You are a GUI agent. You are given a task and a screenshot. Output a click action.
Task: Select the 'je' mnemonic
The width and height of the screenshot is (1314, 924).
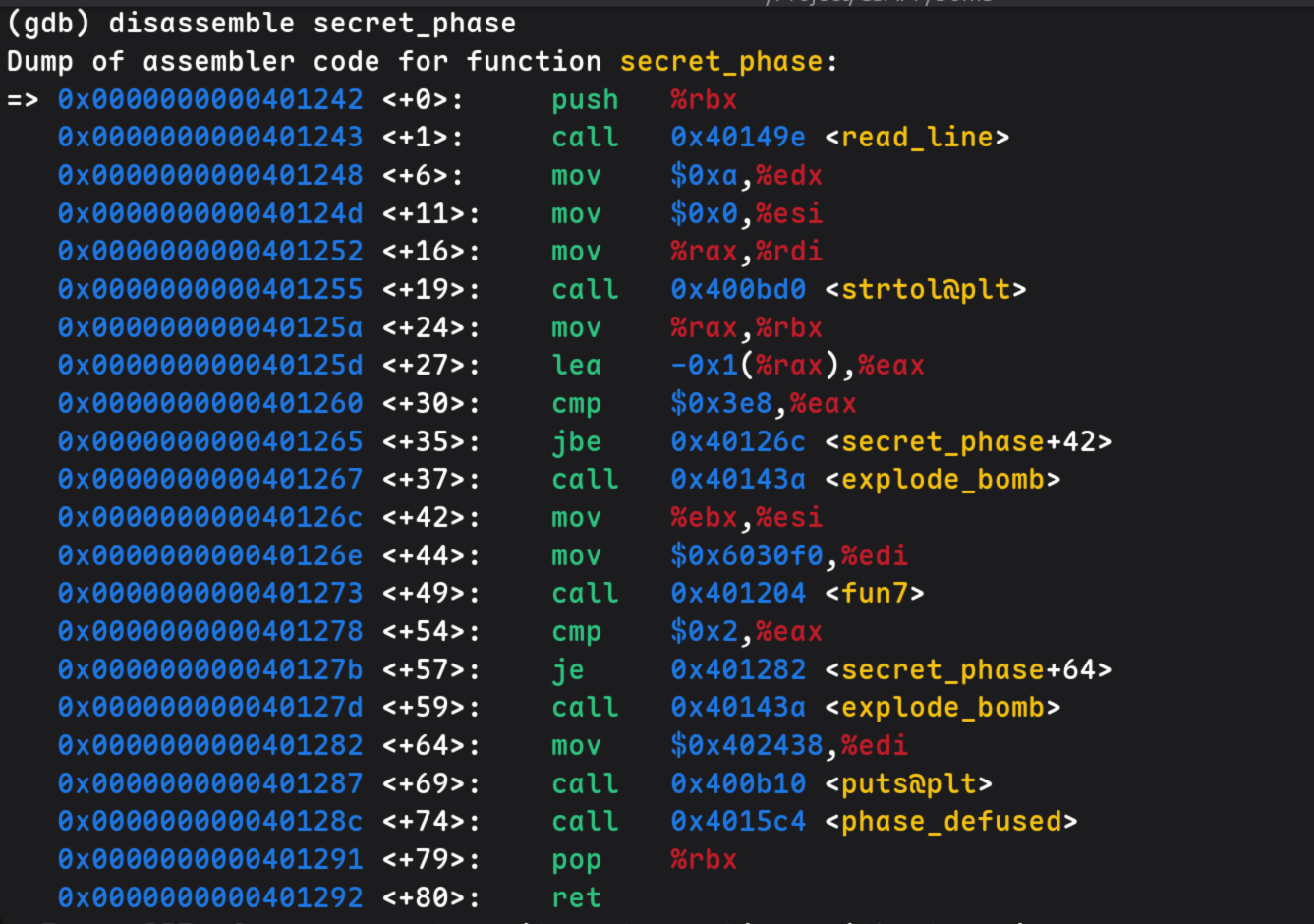pos(568,669)
